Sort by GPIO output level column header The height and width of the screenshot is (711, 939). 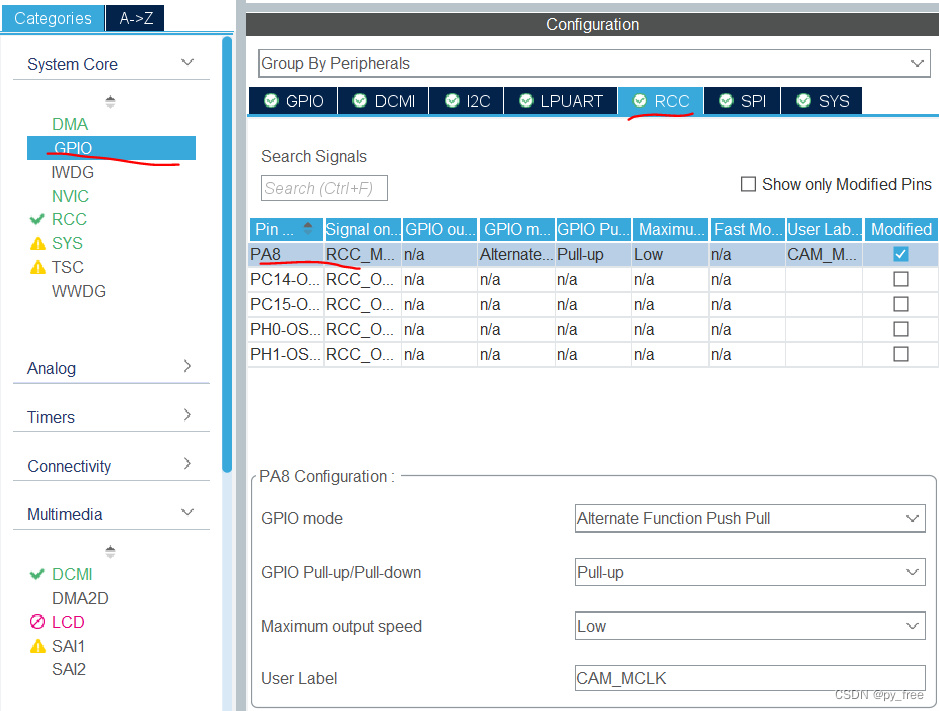point(440,229)
